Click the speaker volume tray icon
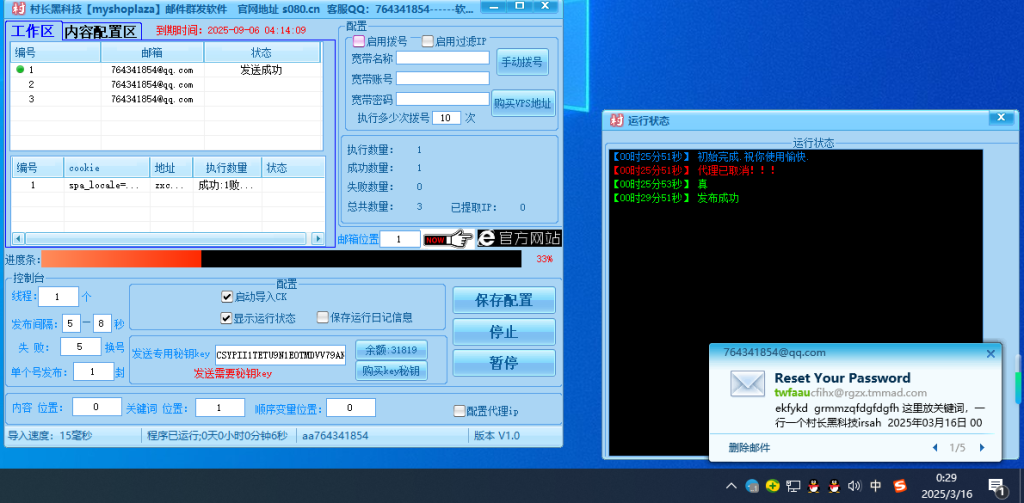 click(x=853, y=486)
